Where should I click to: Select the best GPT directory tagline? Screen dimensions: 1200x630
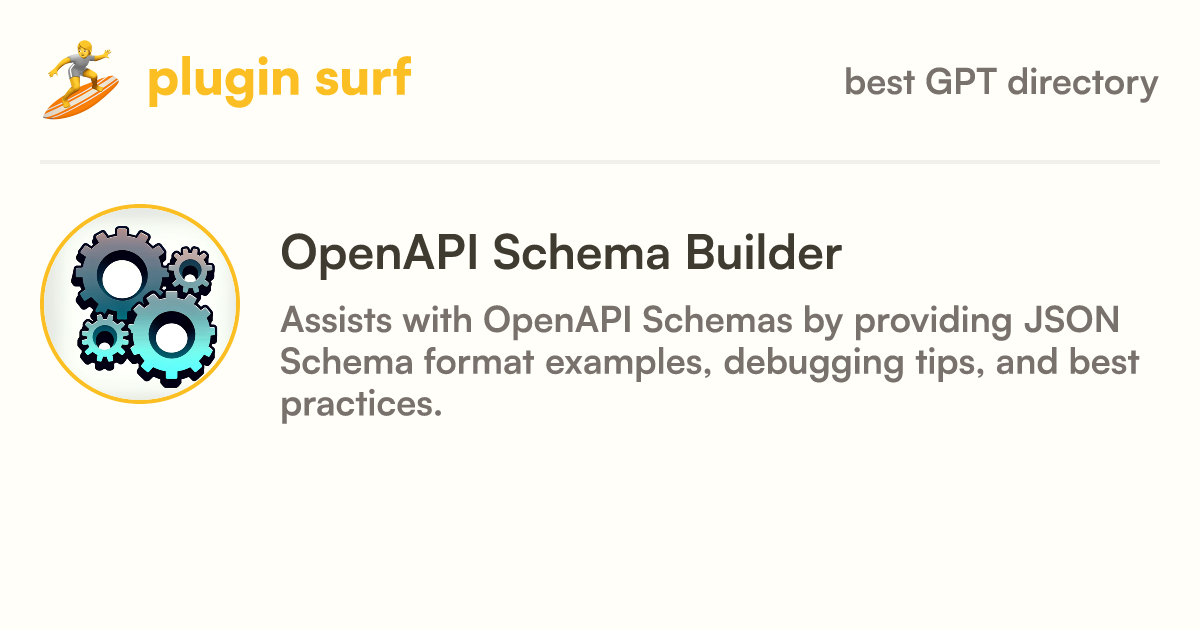1001,82
